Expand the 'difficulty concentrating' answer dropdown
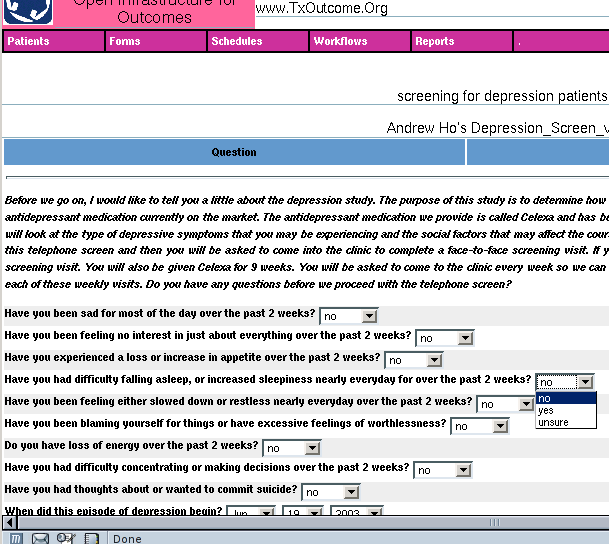 coord(463,470)
